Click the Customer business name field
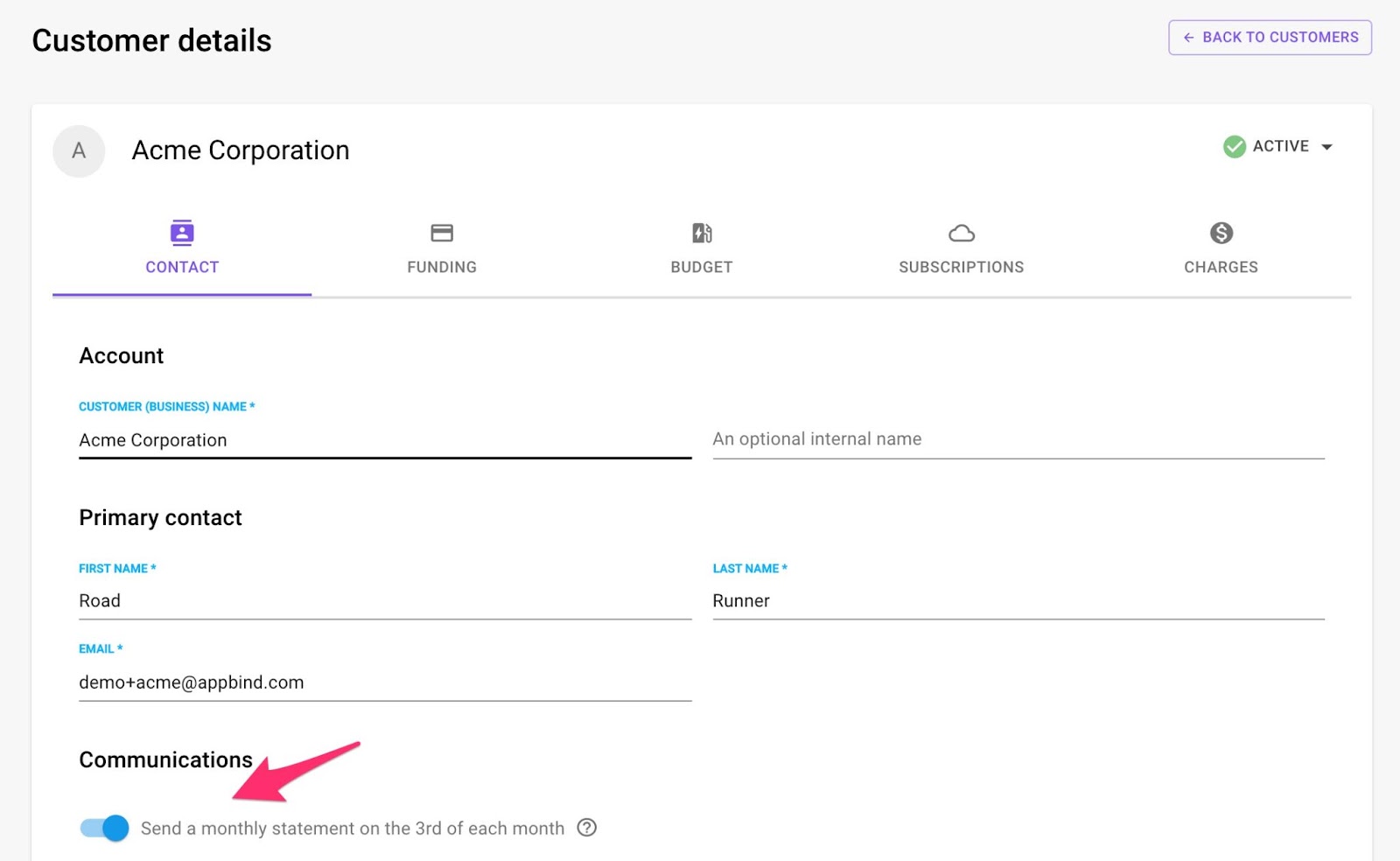Image resolution: width=1400 pixels, height=861 pixels. click(x=385, y=440)
